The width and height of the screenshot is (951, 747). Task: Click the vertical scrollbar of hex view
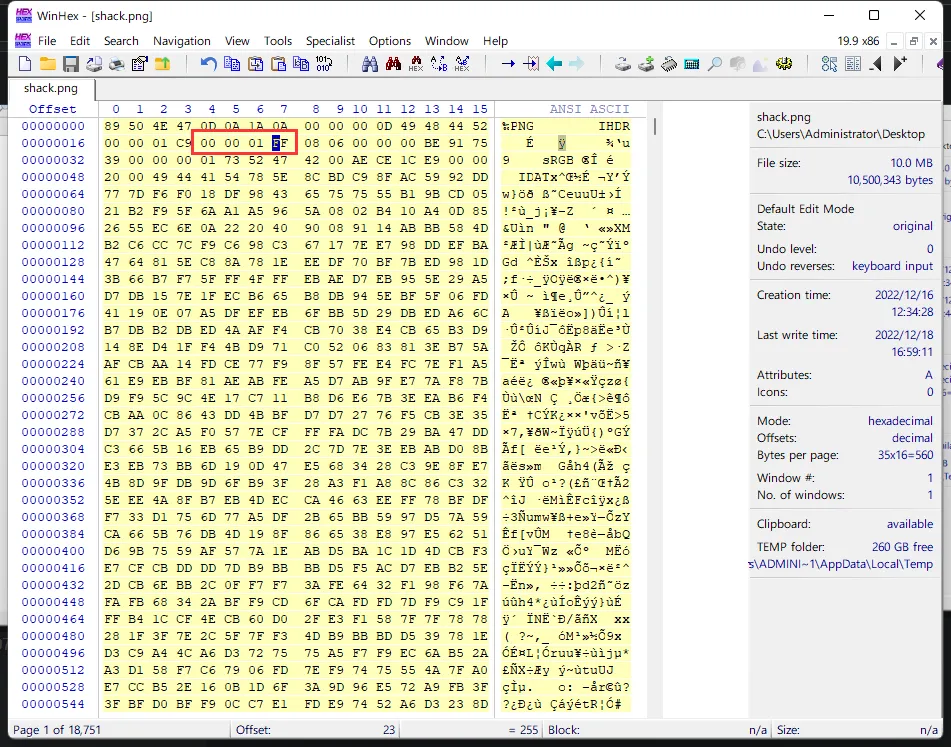pyautogui.click(x=655, y=400)
